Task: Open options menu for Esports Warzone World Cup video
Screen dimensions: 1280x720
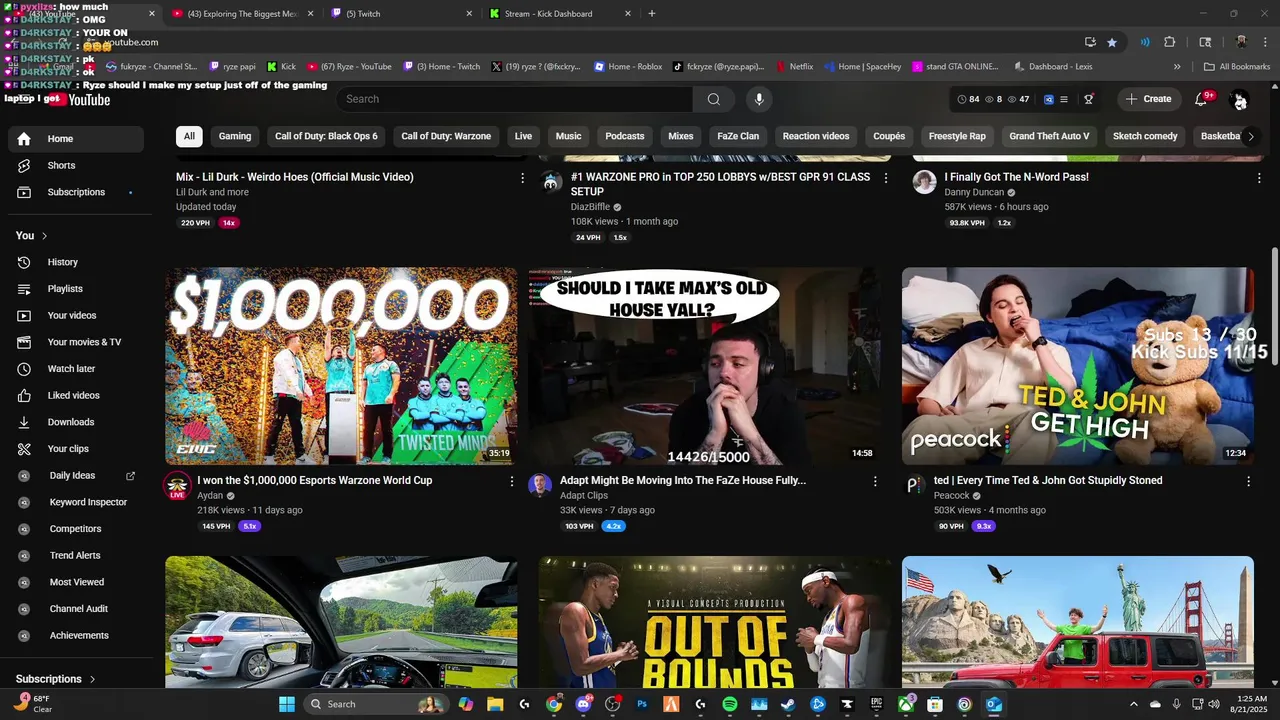Action: 511,481
